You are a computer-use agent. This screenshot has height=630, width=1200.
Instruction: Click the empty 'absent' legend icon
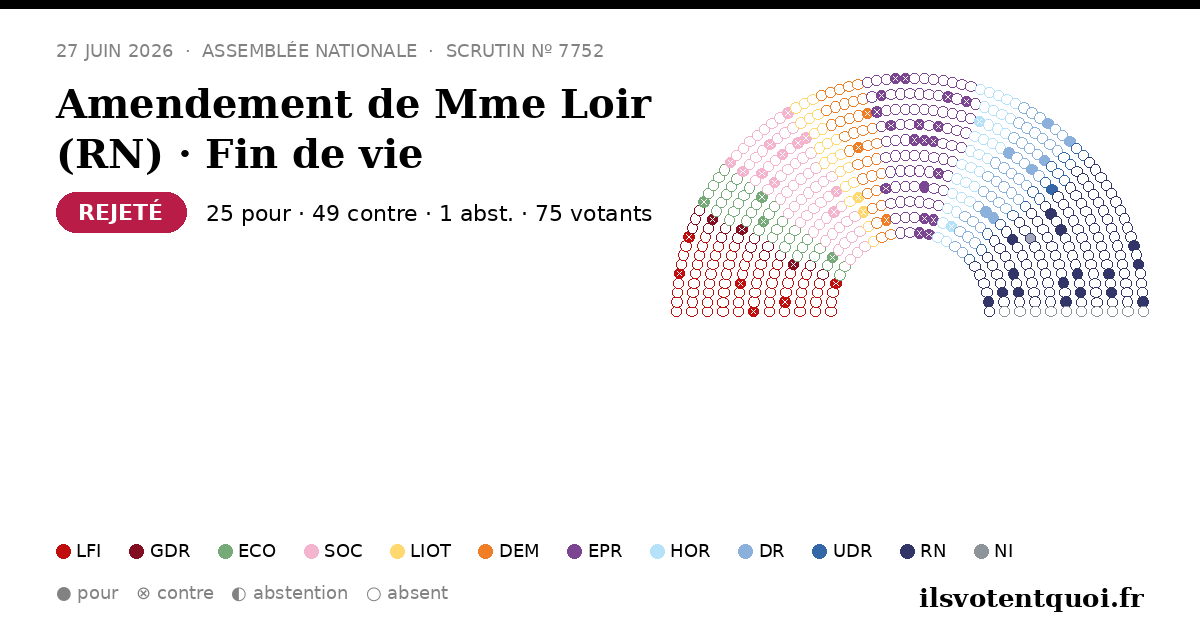(373, 594)
